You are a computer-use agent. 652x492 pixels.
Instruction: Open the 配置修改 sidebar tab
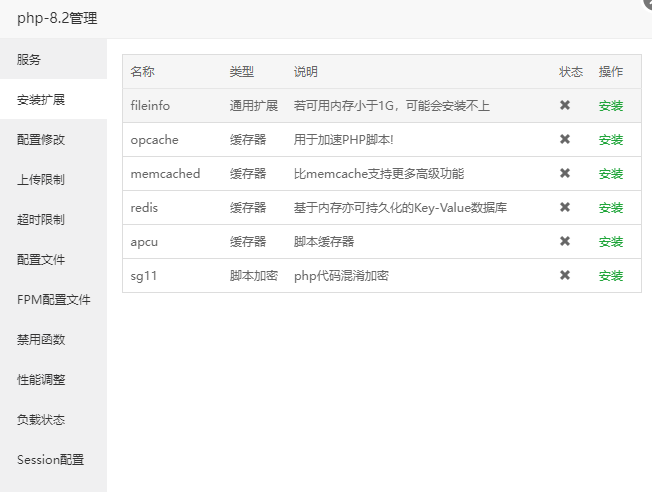53,139
